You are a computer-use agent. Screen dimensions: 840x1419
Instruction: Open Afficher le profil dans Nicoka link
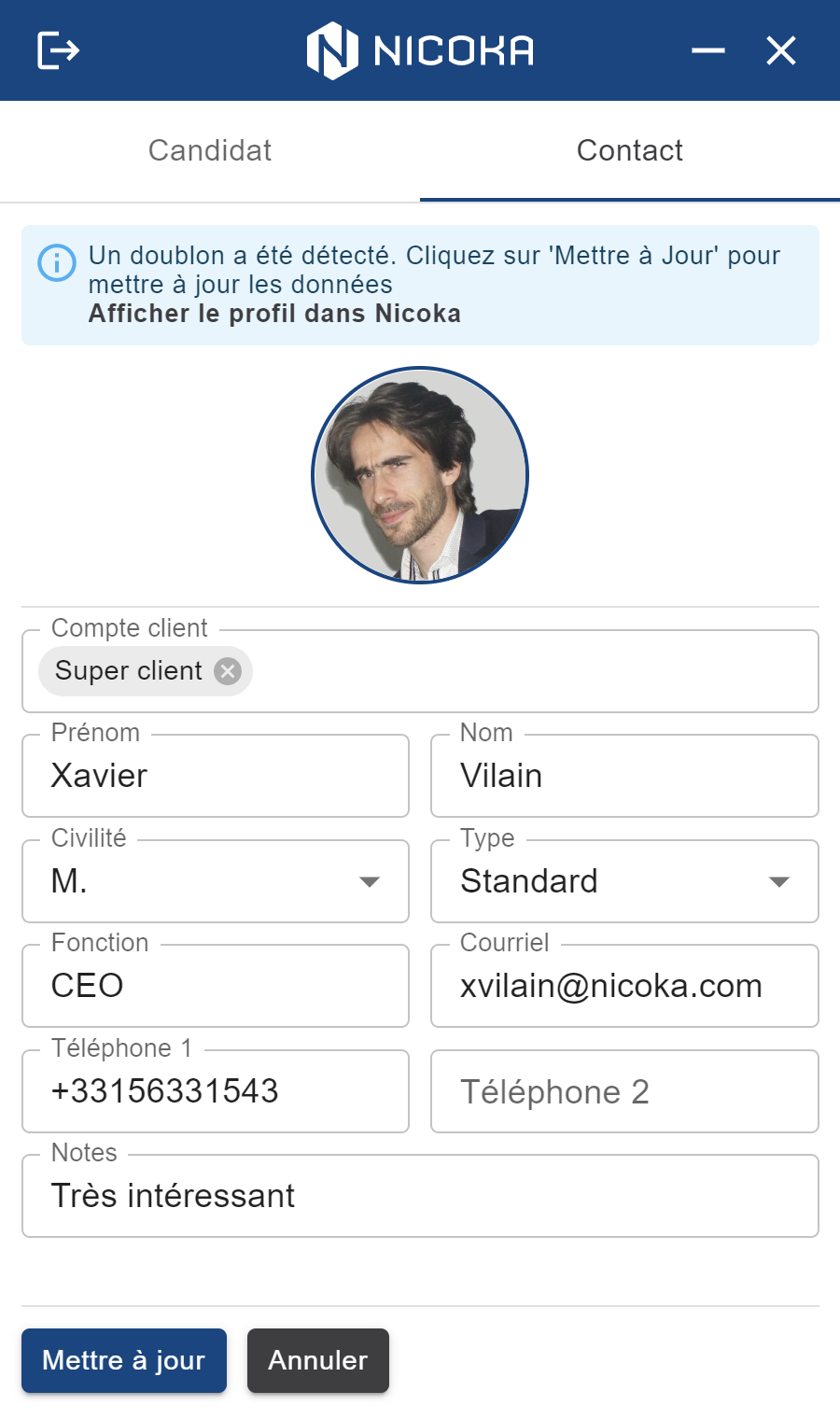274,314
